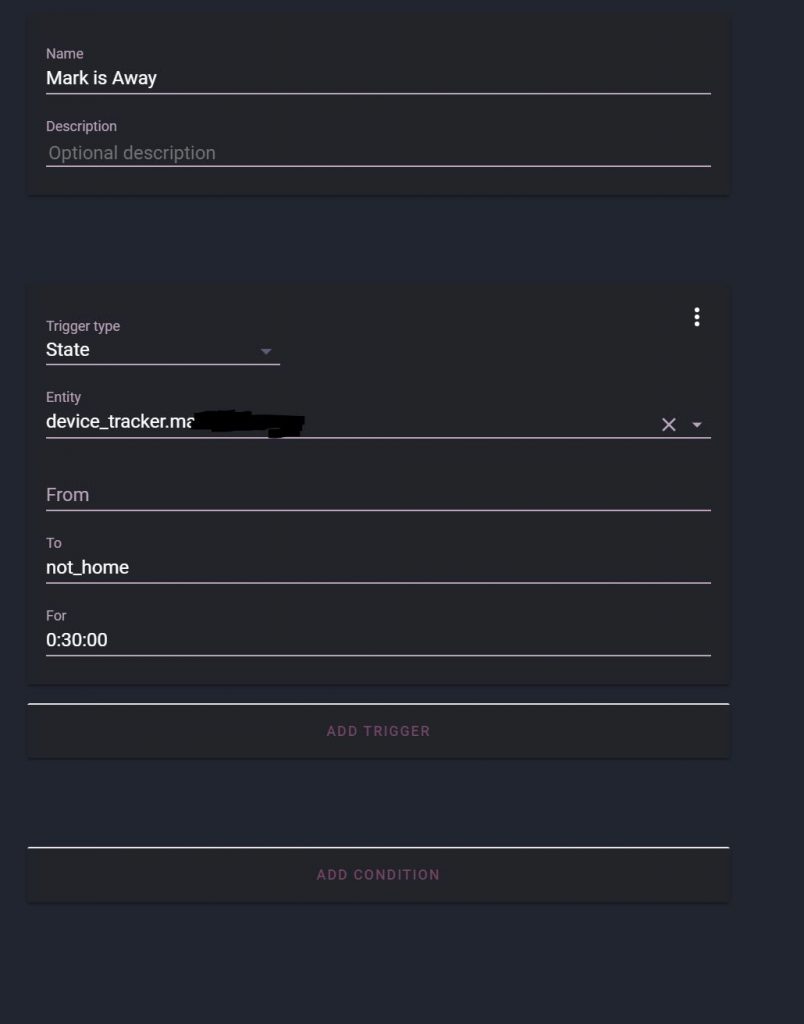Open the trigger's three-dot options menu
This screenshot has height=1024, width=804.
[697, 317]
